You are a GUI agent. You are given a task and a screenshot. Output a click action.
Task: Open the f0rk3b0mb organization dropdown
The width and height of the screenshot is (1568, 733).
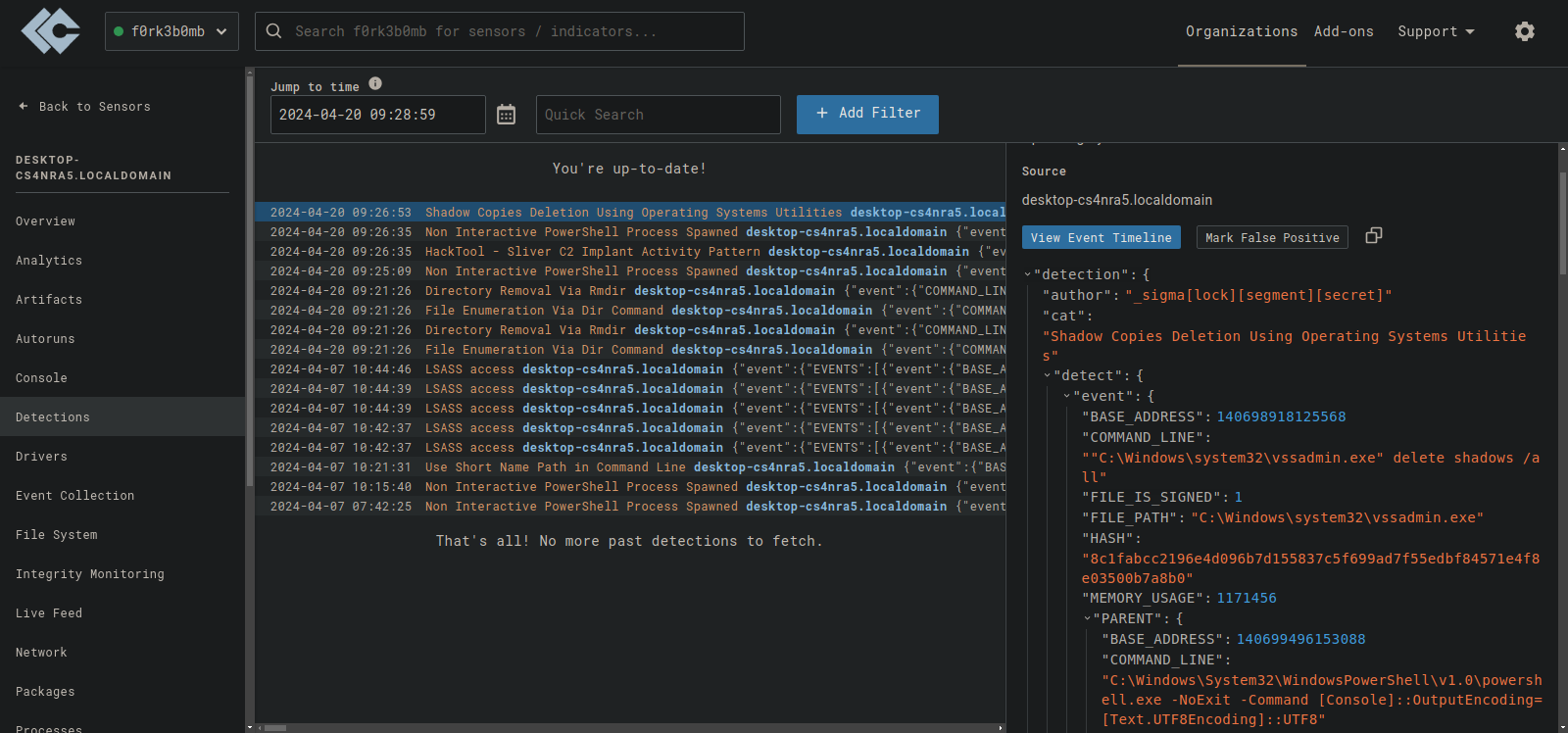tap(171, 31)
